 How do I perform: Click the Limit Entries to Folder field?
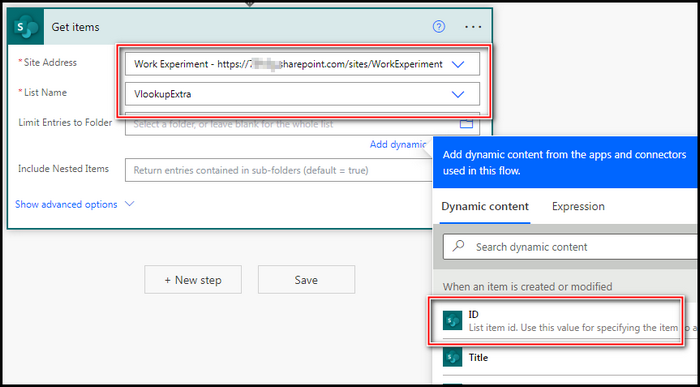[302, 124]
